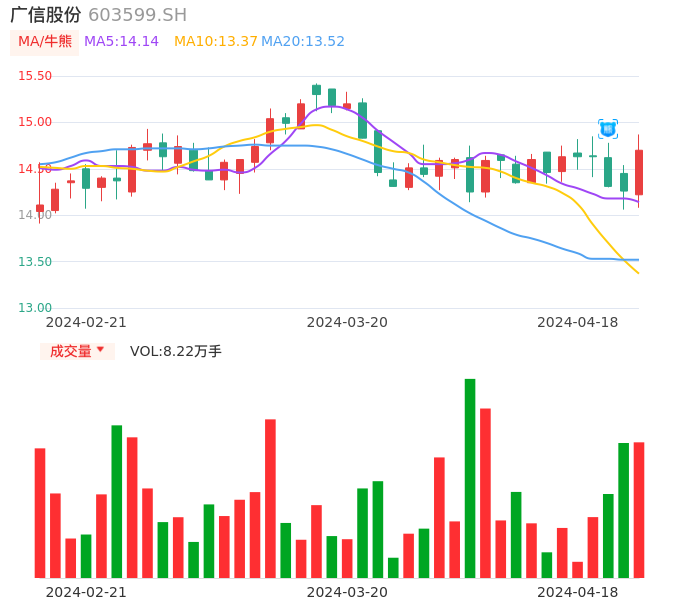
Task: Click the 2024-04-18 date label under the price chart
Action: pos(578,322)
